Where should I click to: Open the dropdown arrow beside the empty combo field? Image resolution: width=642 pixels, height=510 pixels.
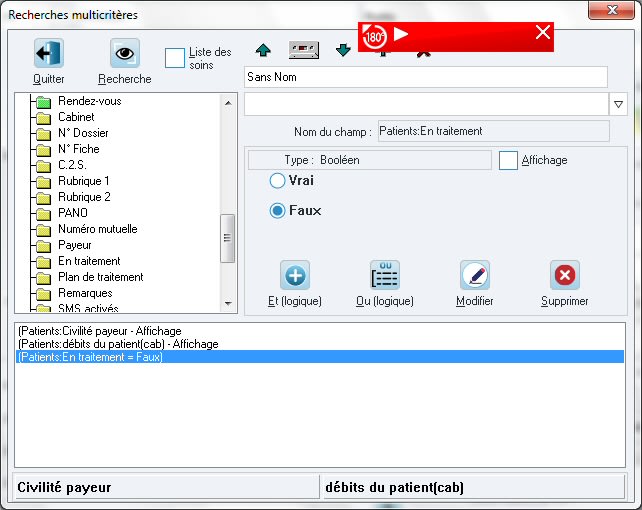point(618,104)
